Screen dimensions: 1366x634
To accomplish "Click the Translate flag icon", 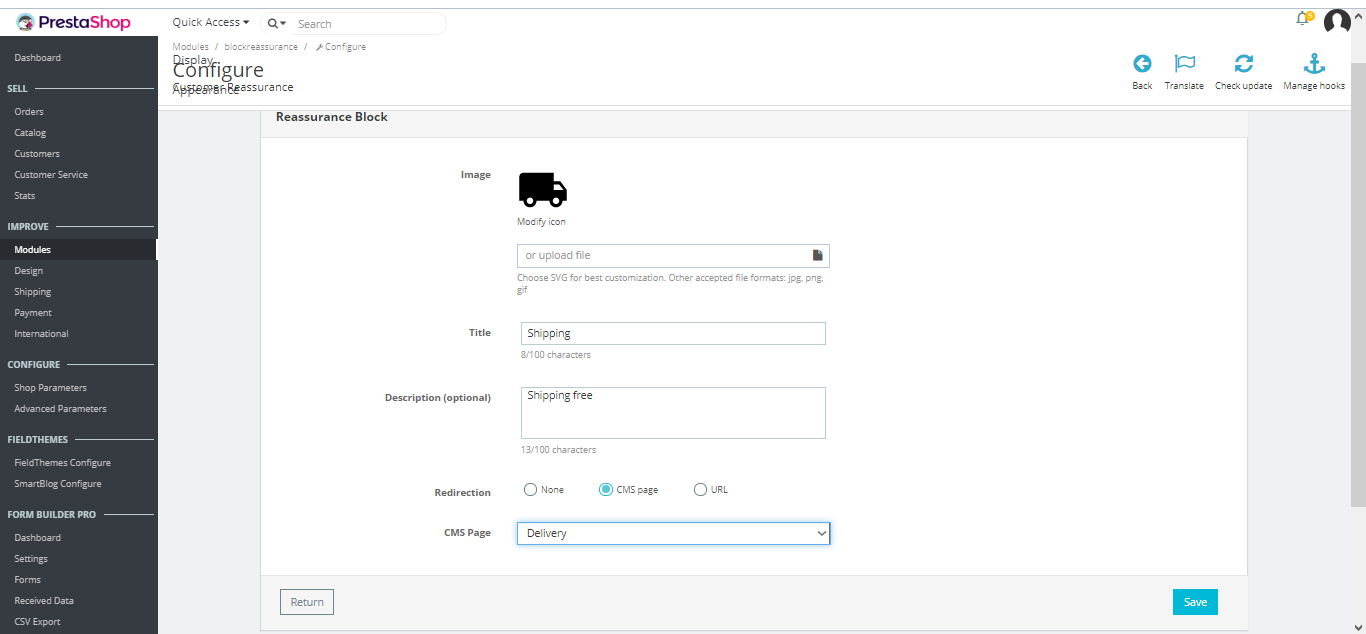I will (1184, 64).
